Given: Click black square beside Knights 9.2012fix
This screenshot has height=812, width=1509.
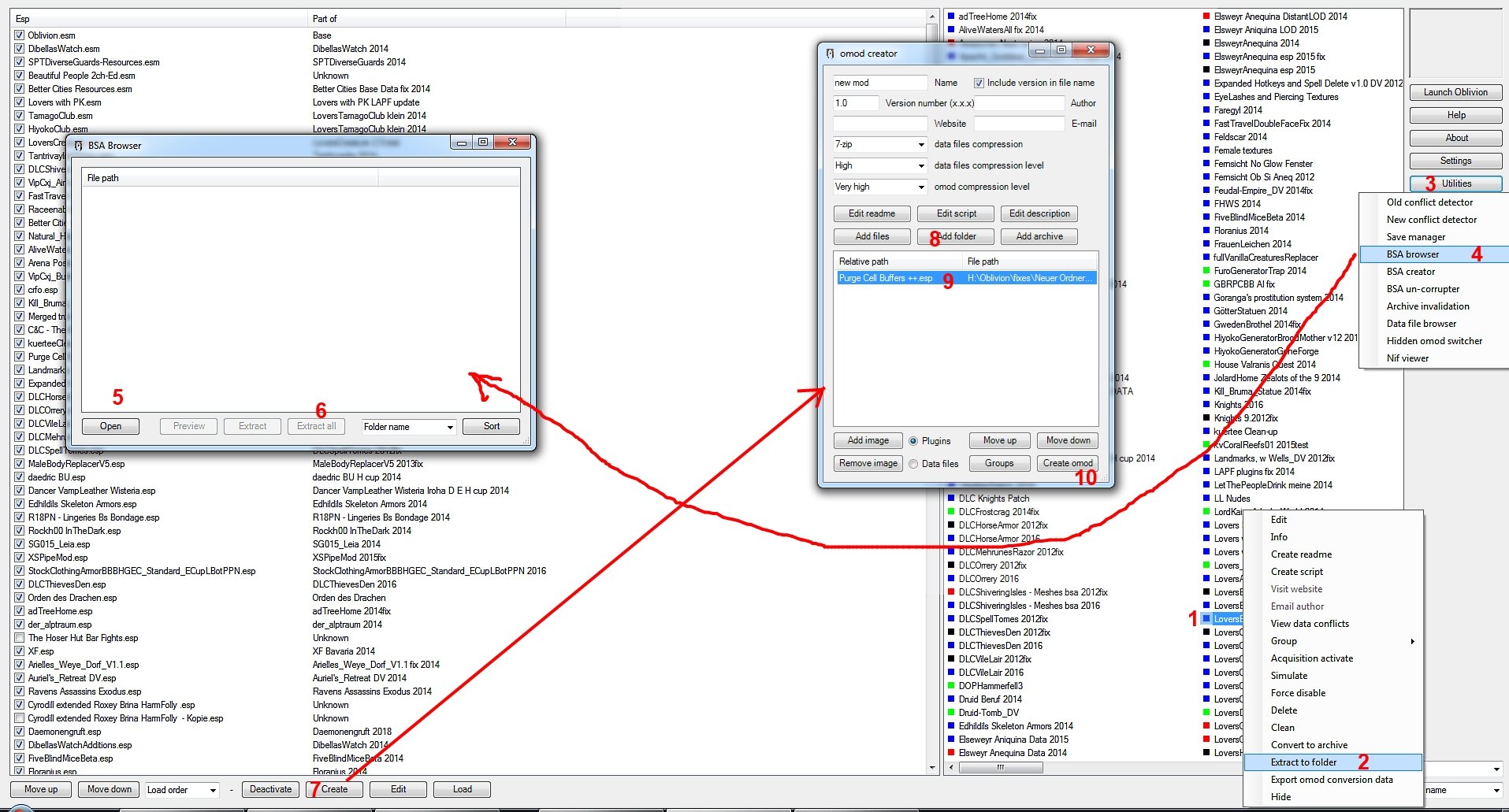Looking at the screenshot, I should [1206, 418].
